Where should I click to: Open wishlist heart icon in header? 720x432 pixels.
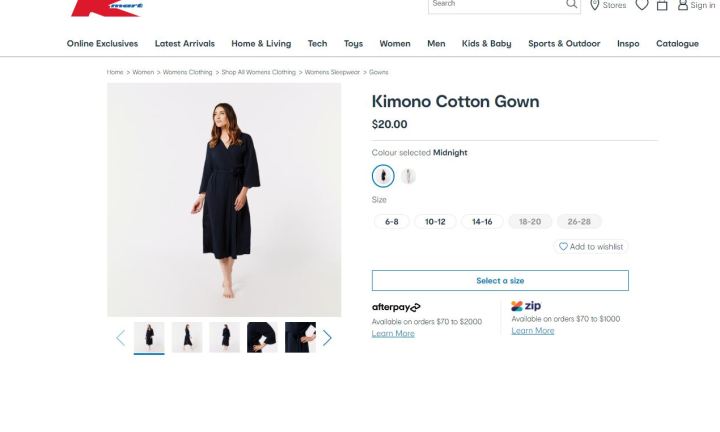point(641,5)
